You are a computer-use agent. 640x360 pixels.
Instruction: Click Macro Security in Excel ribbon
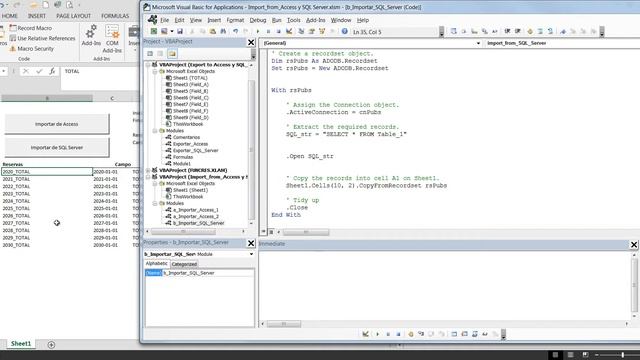point(32,49)
